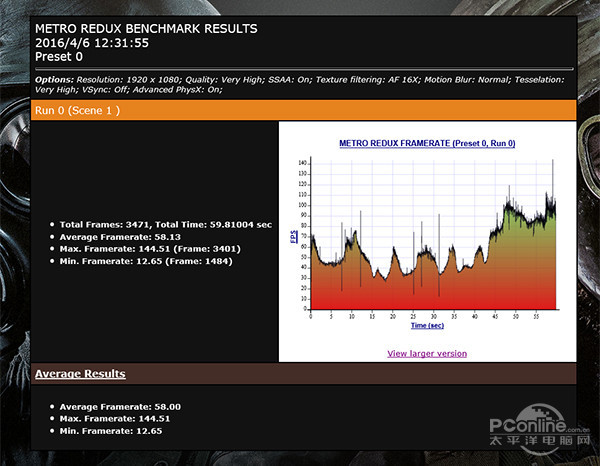This screenshot has height=466, width=600.
Task: Click the Time (sec) axis label
Action: 427,326
